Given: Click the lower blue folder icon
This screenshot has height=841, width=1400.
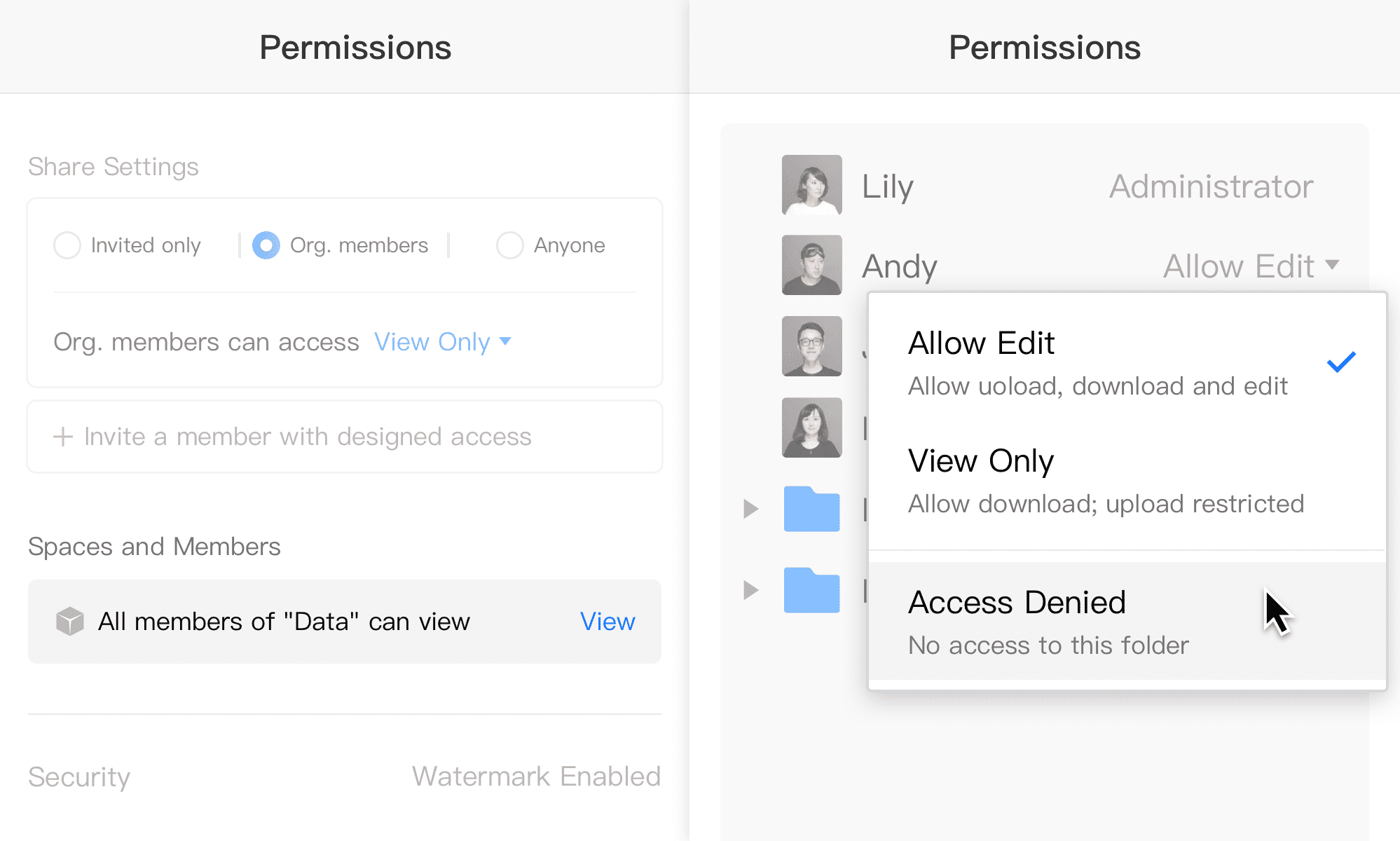Looking at the screenshot, I should (811, 590).
